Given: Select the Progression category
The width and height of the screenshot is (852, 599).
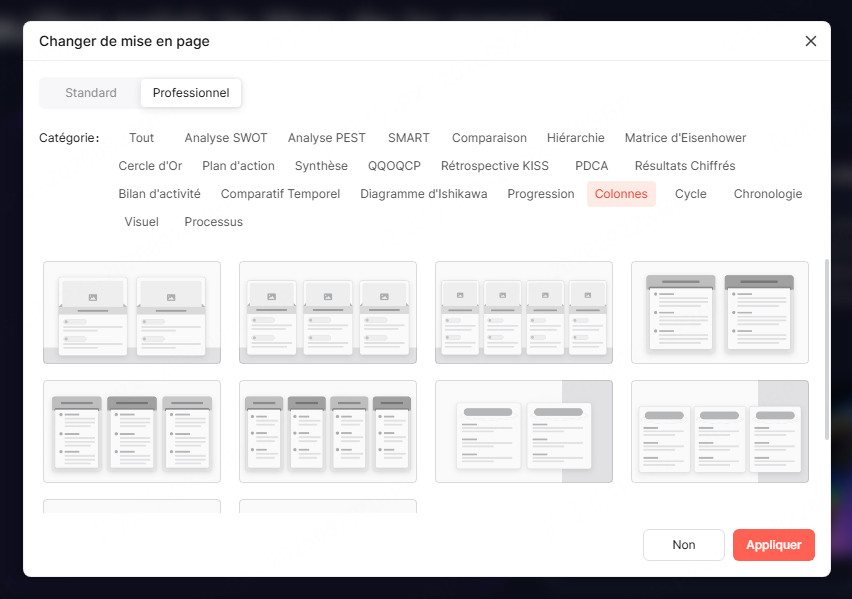Looking at the screenshot, I should pyautogui.click(x=541, y=194).
